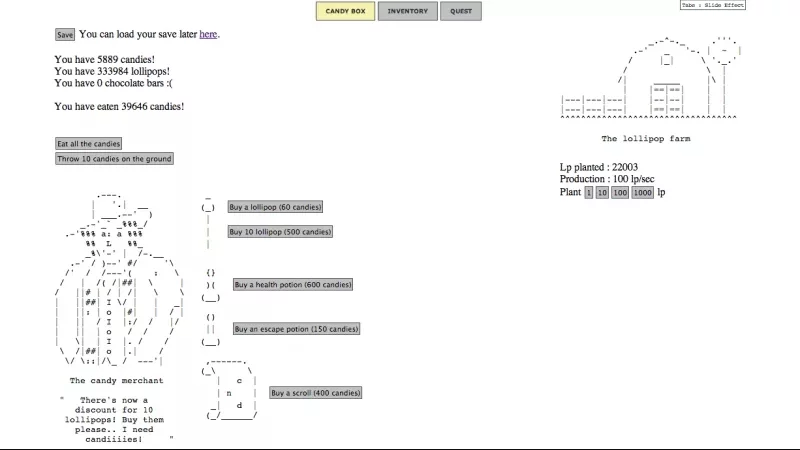Open the Tabs Slide Effect selector
The image size is (800, 450).
click(713, 5)
